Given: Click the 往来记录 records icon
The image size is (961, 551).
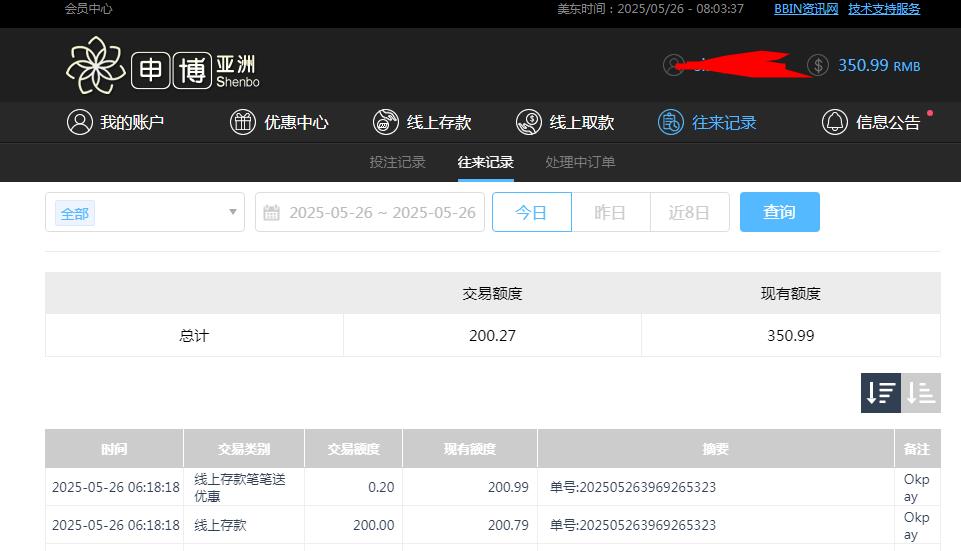Looking at the screenshot, I should 670,122.
